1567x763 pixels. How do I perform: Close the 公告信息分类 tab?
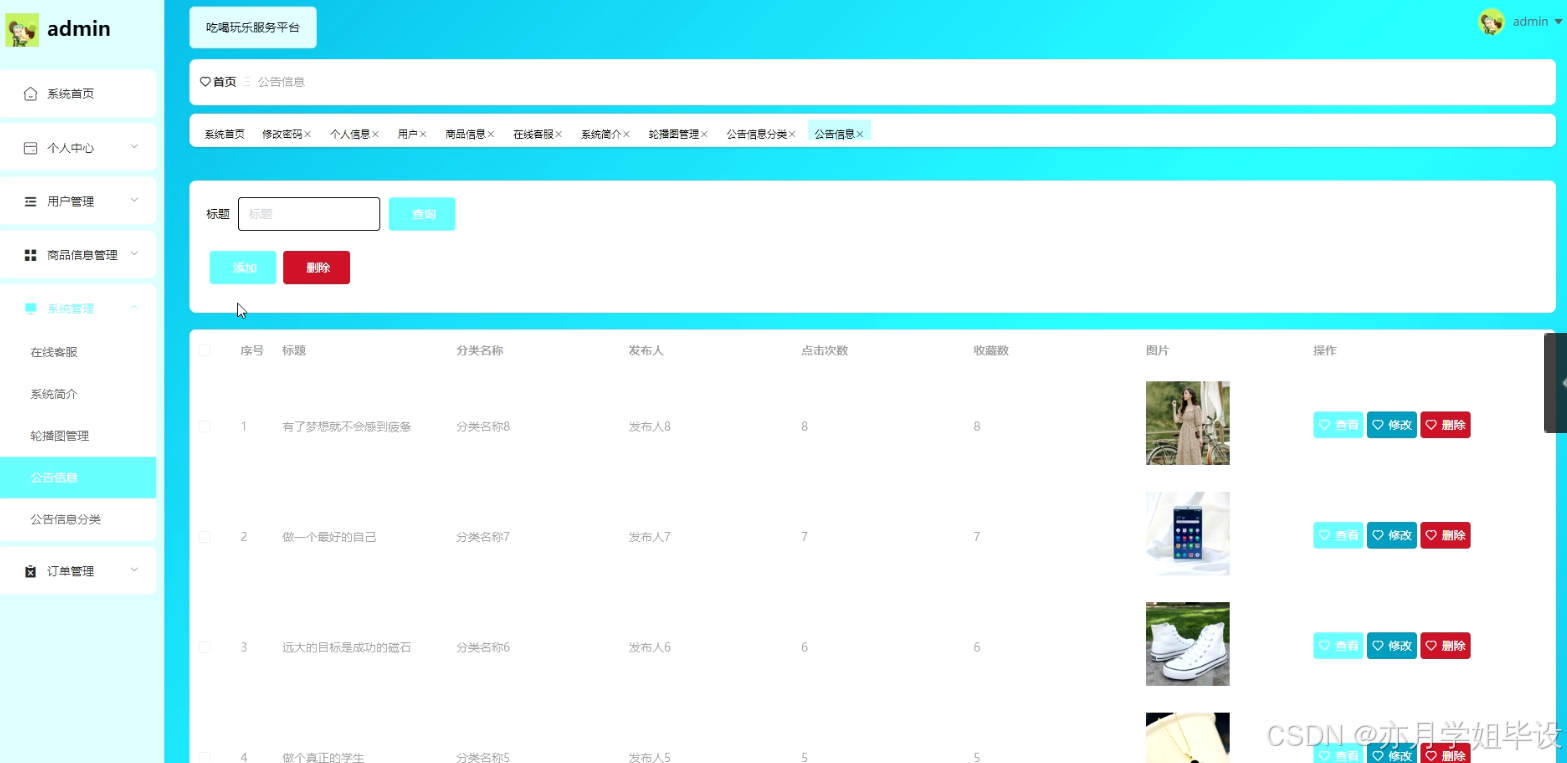tap(792, 134)
